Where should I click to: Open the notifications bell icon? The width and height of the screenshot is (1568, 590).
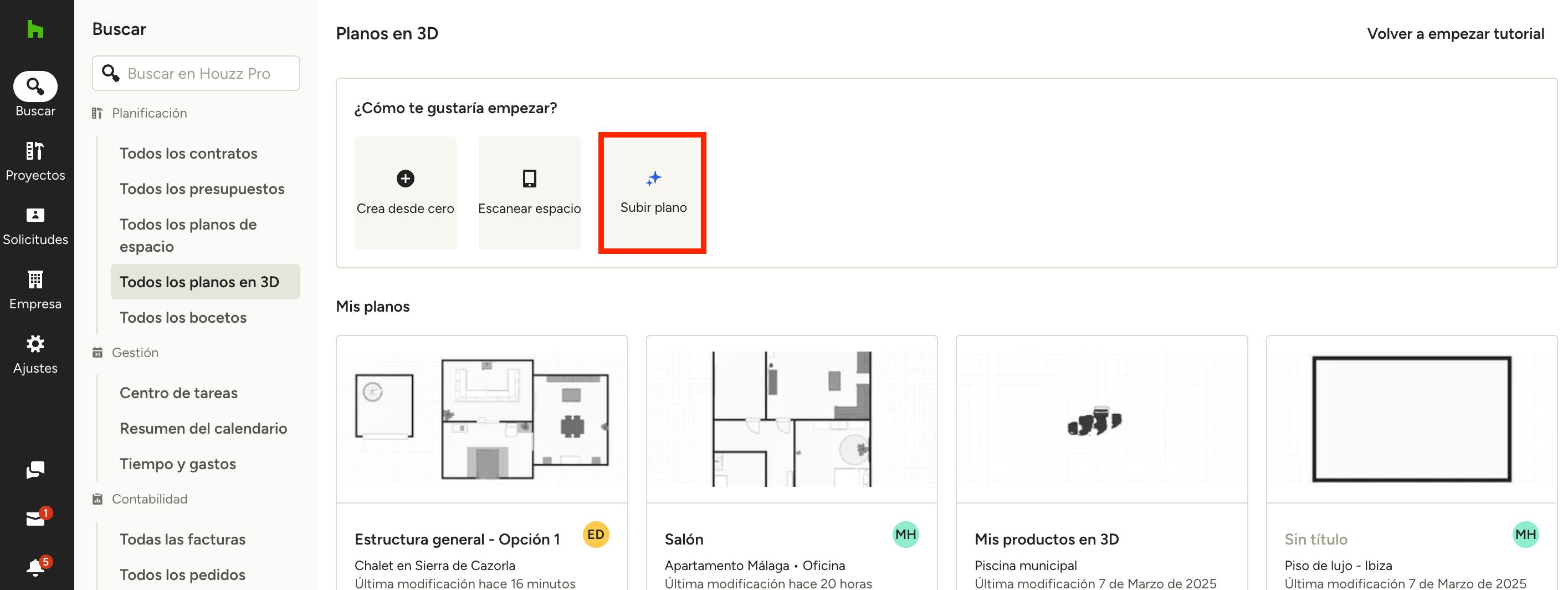pyautogui.click(x=35, y=567)
